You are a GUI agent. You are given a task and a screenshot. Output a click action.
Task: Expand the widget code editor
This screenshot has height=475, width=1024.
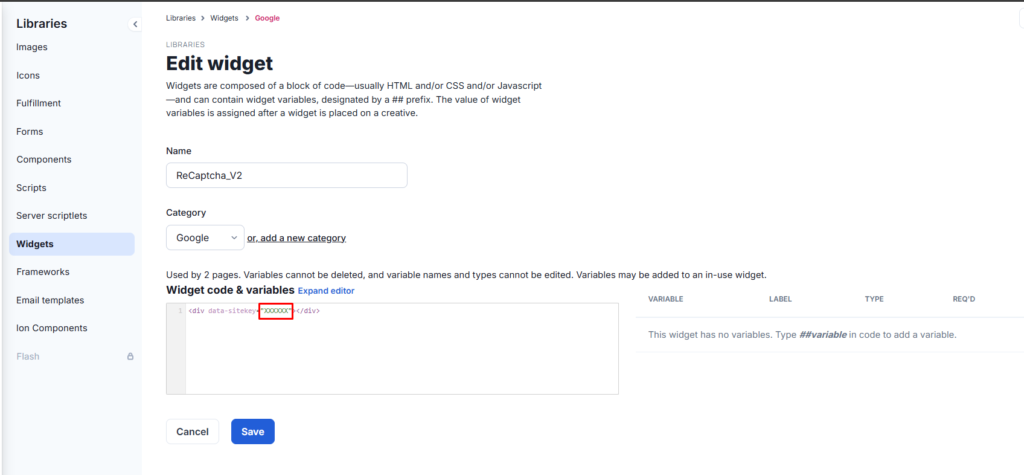326,291
